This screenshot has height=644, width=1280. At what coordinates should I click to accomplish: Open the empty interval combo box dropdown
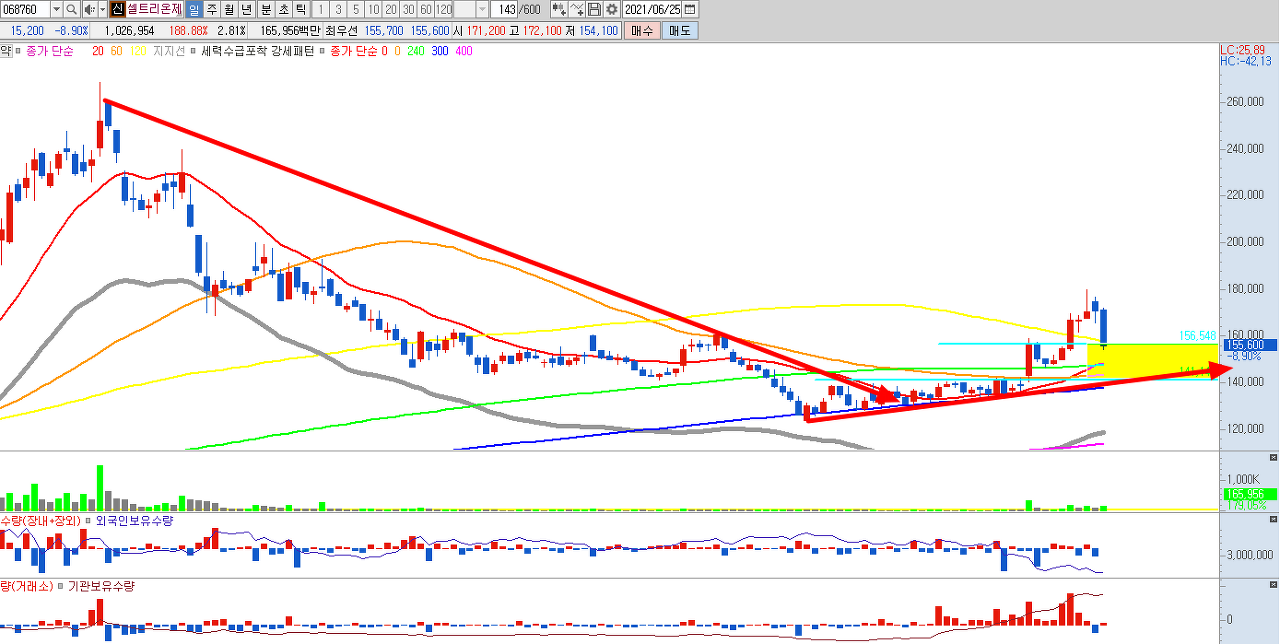tap(482, 9)
